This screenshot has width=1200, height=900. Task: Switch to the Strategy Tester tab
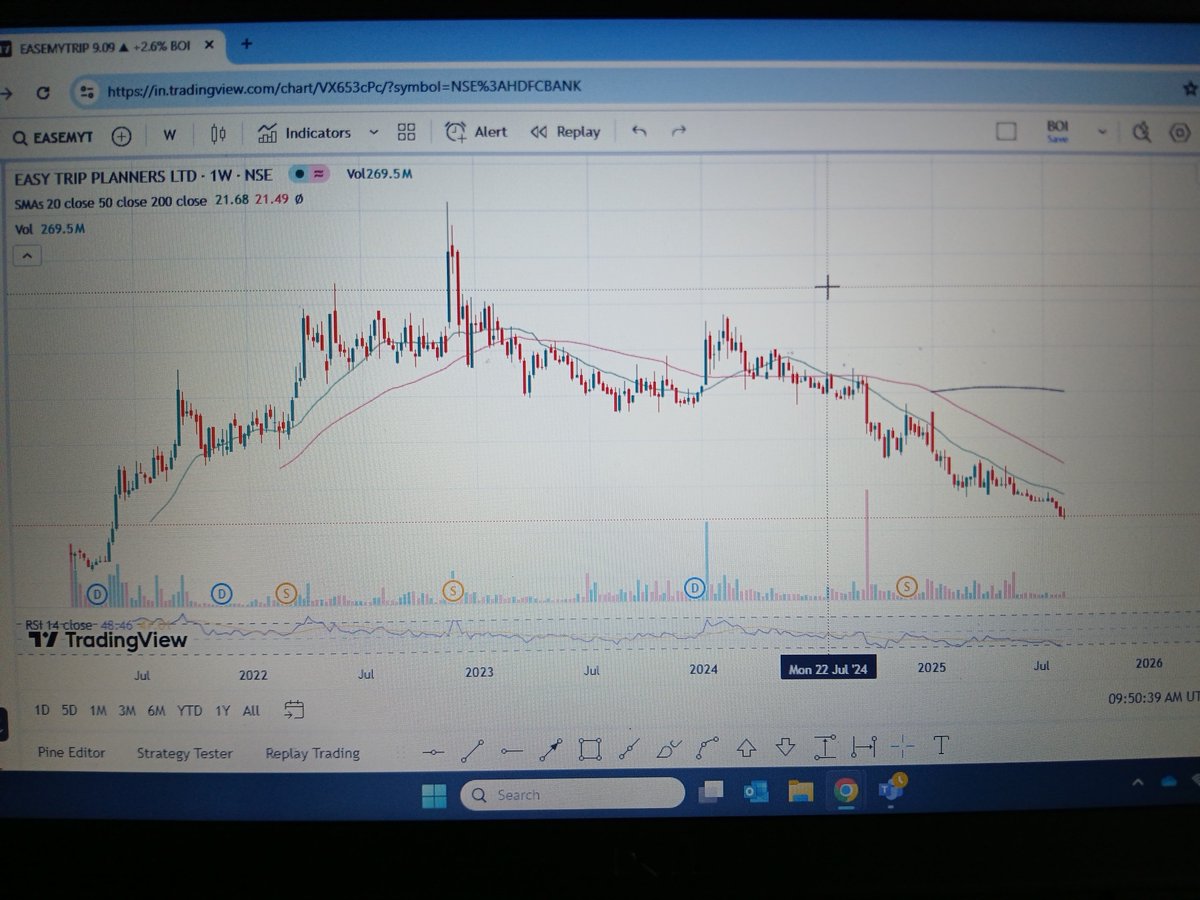point(184,753)
